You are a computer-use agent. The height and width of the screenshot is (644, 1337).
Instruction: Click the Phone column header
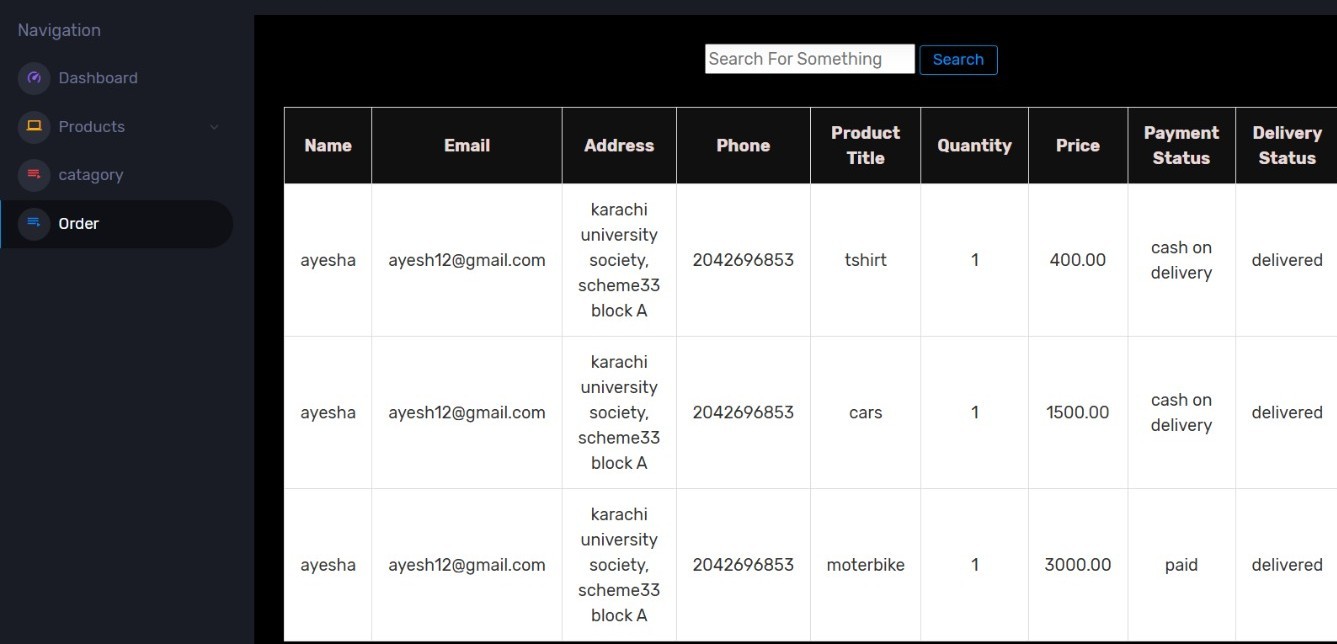click(743, 145)
